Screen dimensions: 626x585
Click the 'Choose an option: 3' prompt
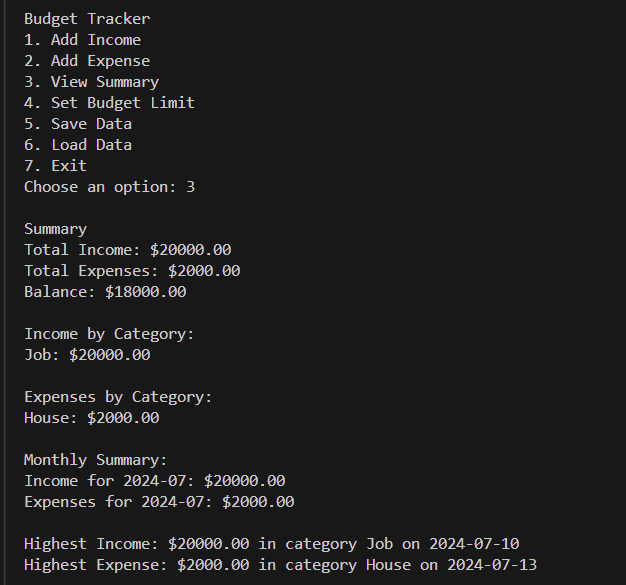pos(109,187)
